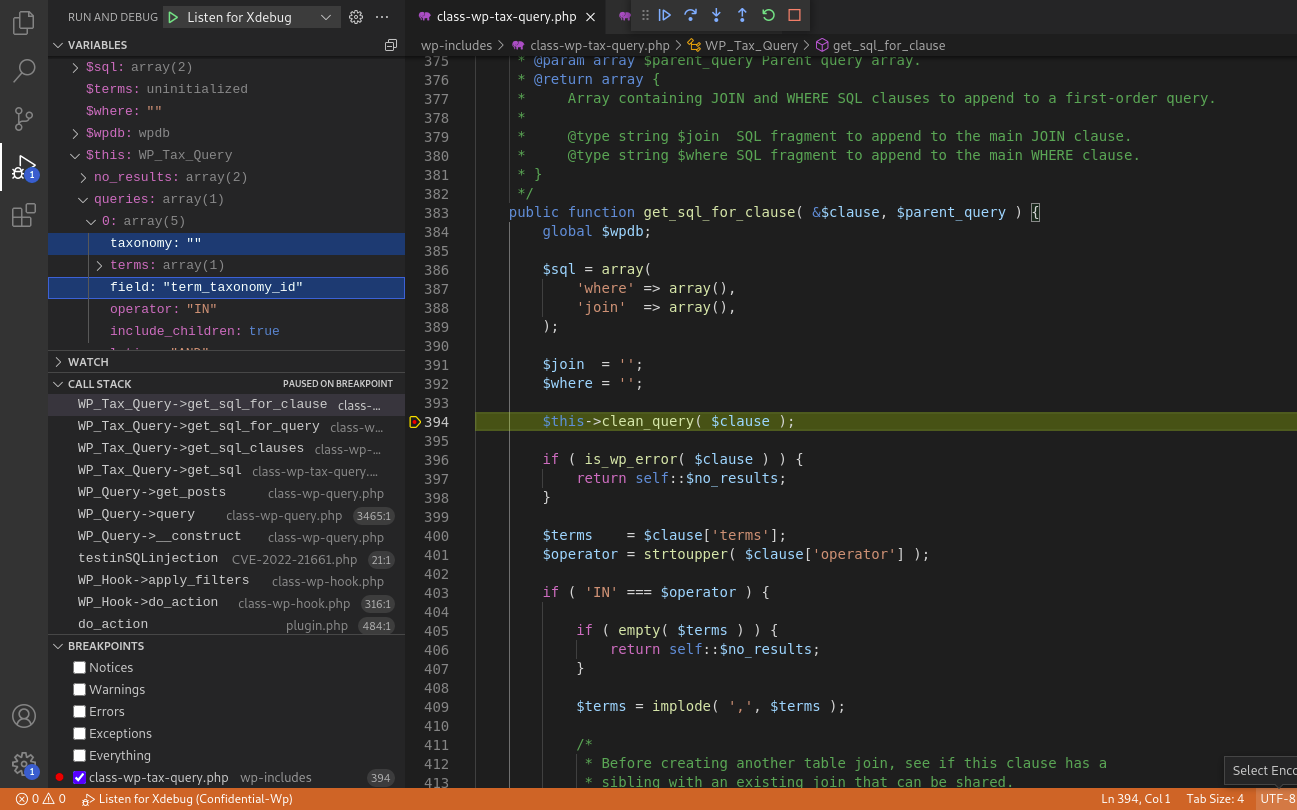
Task: Restart the debug session
Action: coord(767,16)
